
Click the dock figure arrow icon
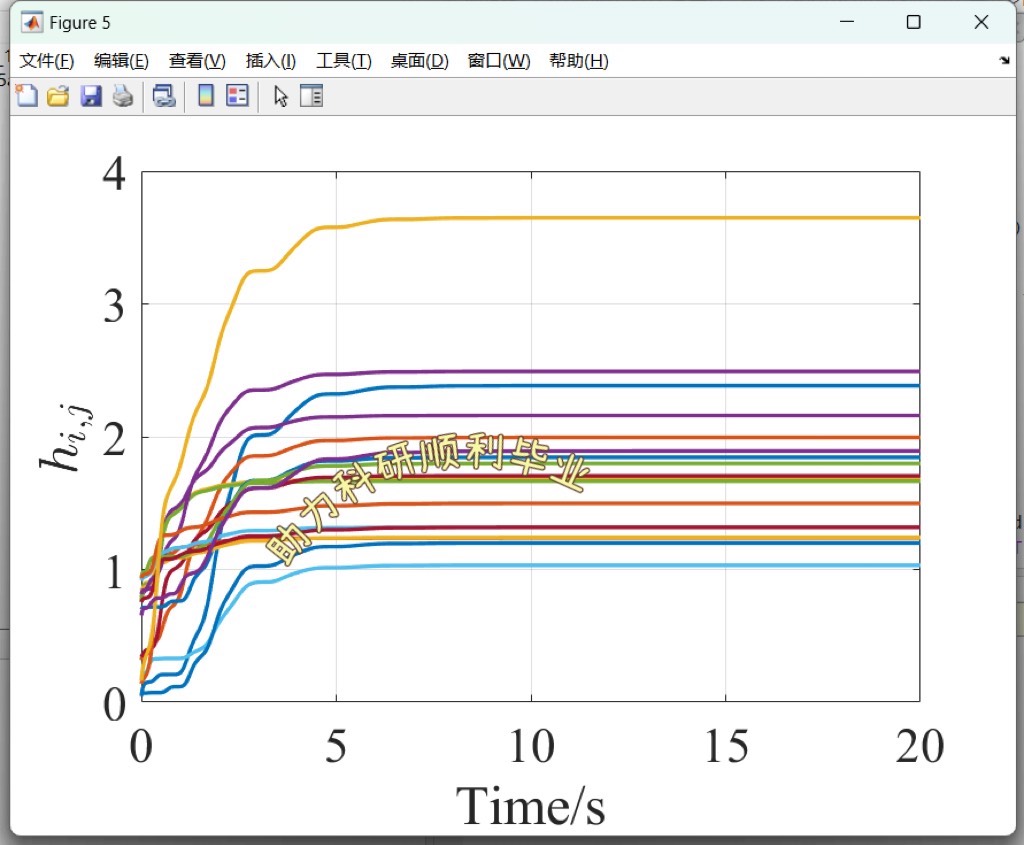tap(1004, 60)
